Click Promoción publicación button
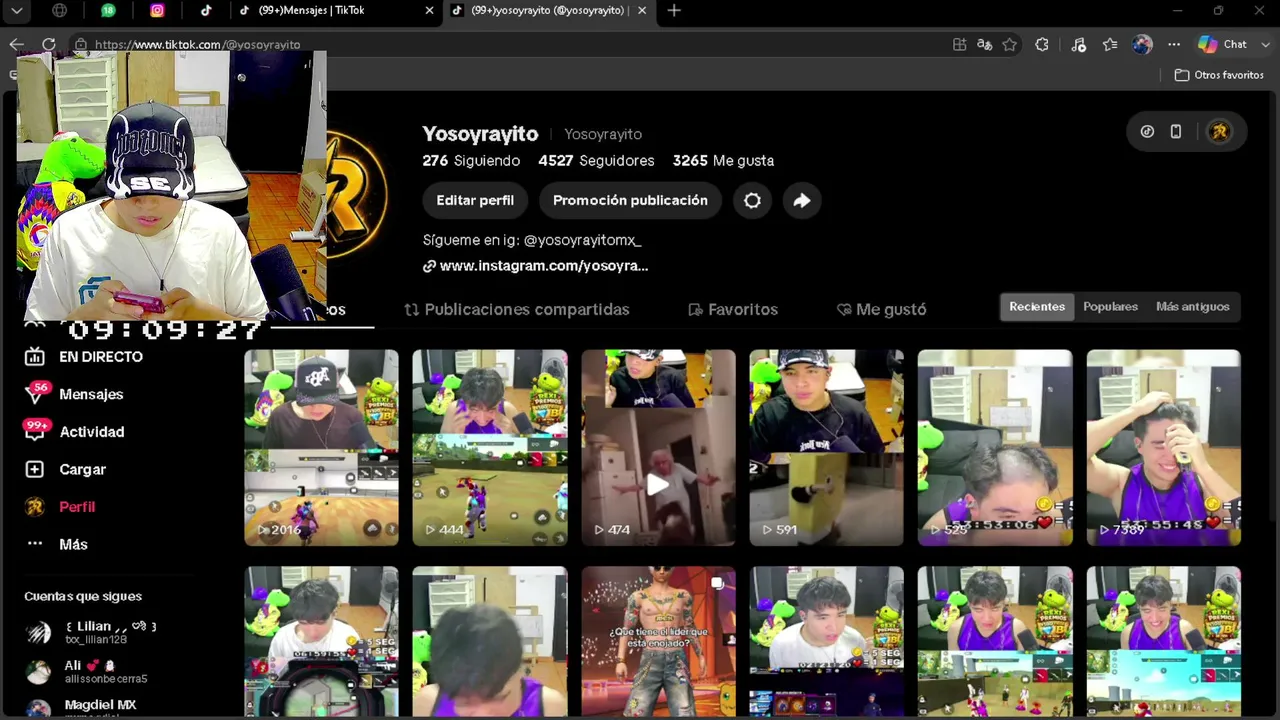 pyautogui.click(x=630, y=200)
